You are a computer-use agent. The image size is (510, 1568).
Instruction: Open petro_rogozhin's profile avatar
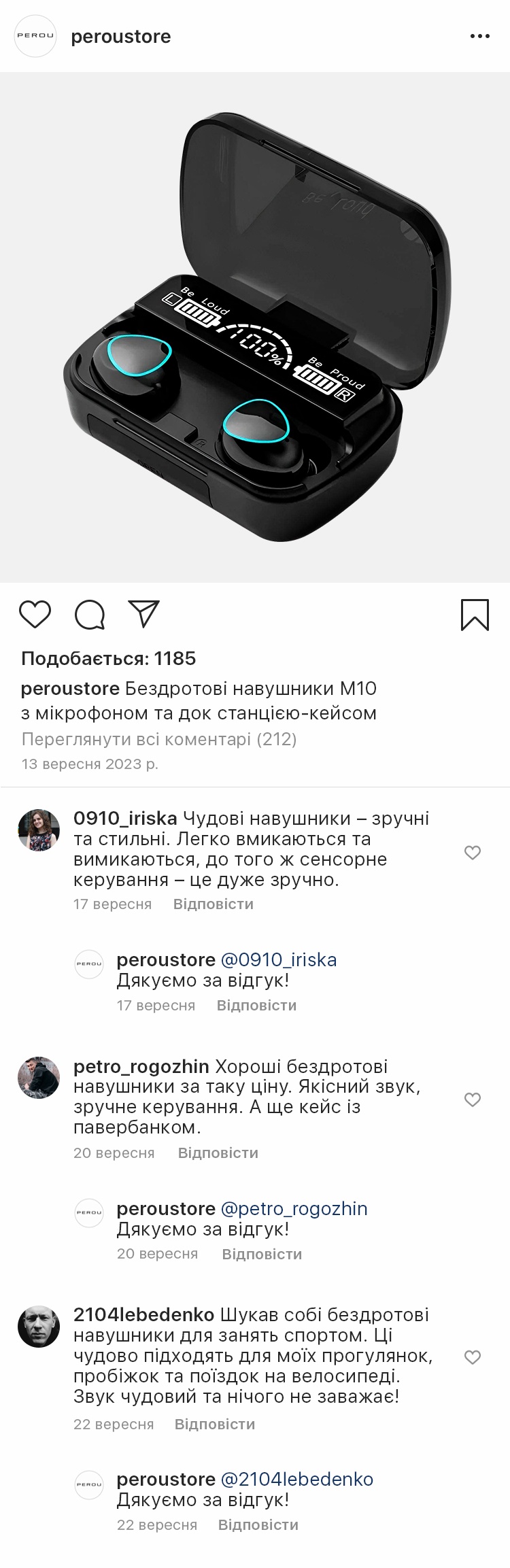[x=39, y=1078]
